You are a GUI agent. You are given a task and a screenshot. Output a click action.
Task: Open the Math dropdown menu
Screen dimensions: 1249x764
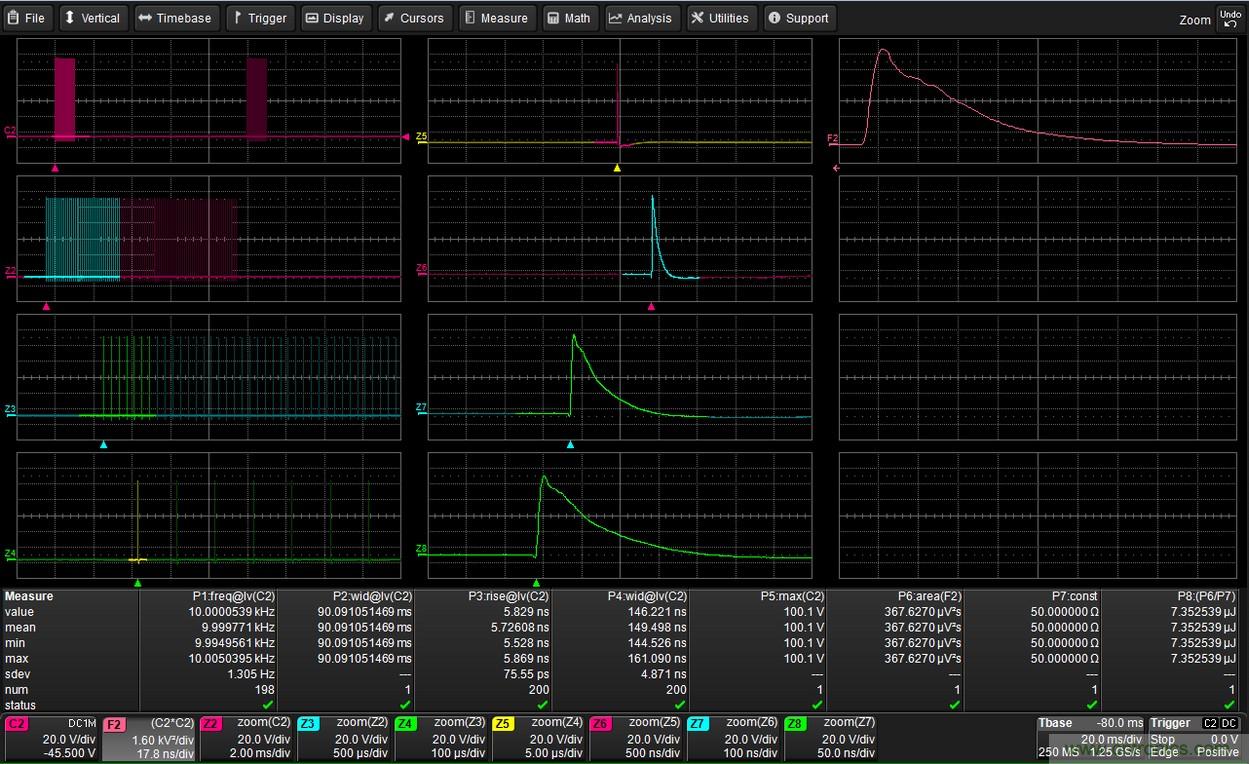(568, 18)
